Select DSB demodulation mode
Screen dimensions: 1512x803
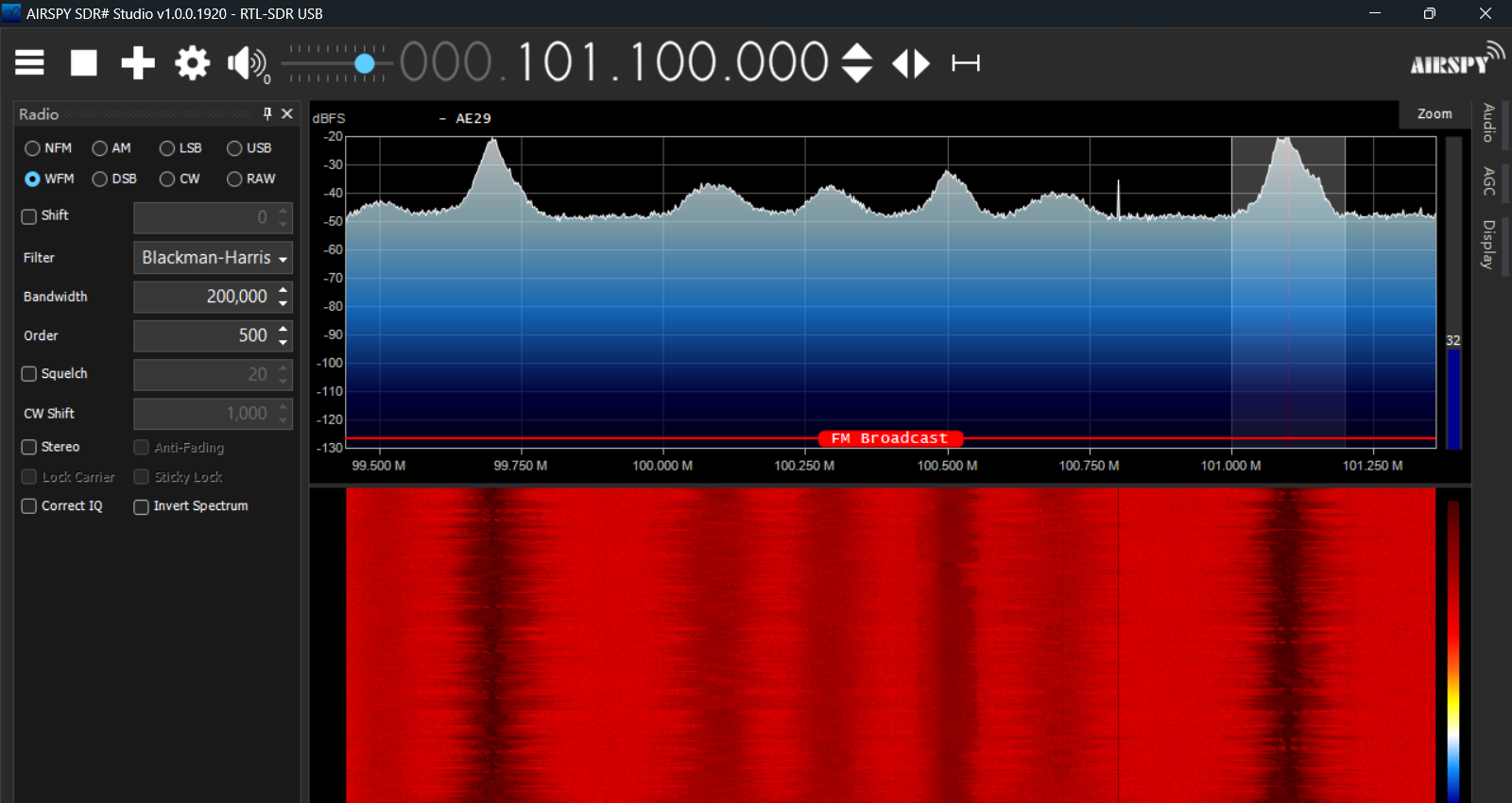point(114,179)
